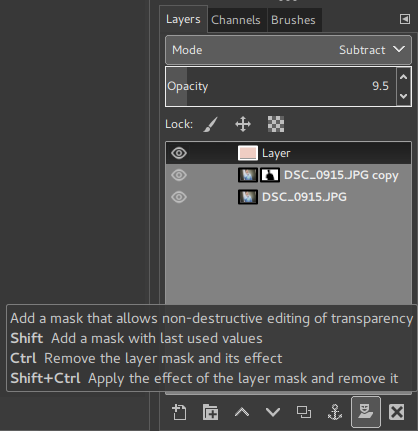Toggle the lock pixels paintbrush icon
The width and height of the screenshot is (418, 431).
(211, 124)
